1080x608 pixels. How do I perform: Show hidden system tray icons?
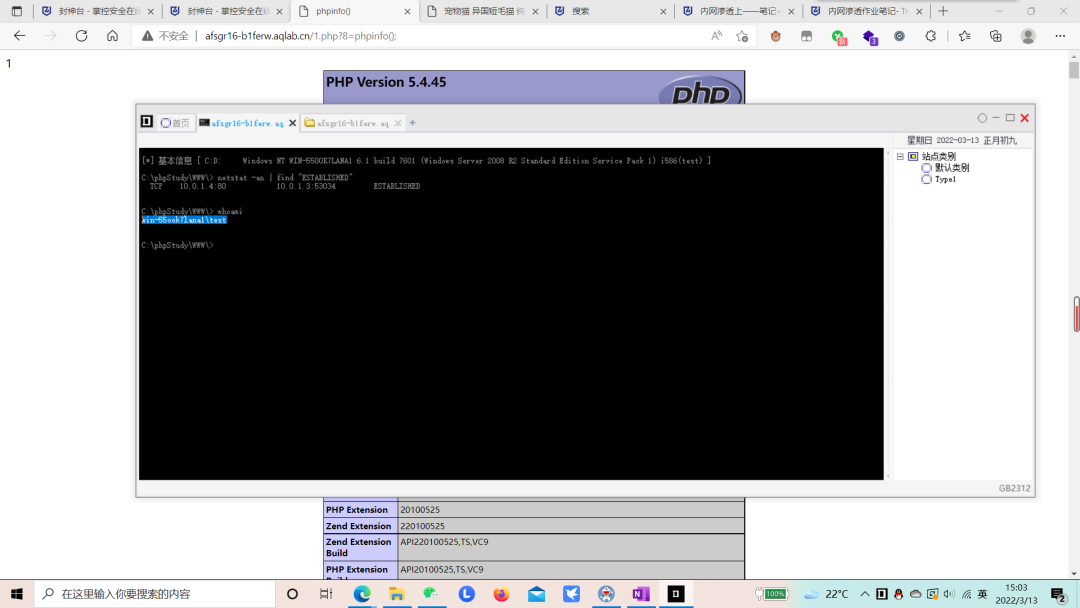coord(865,594)
